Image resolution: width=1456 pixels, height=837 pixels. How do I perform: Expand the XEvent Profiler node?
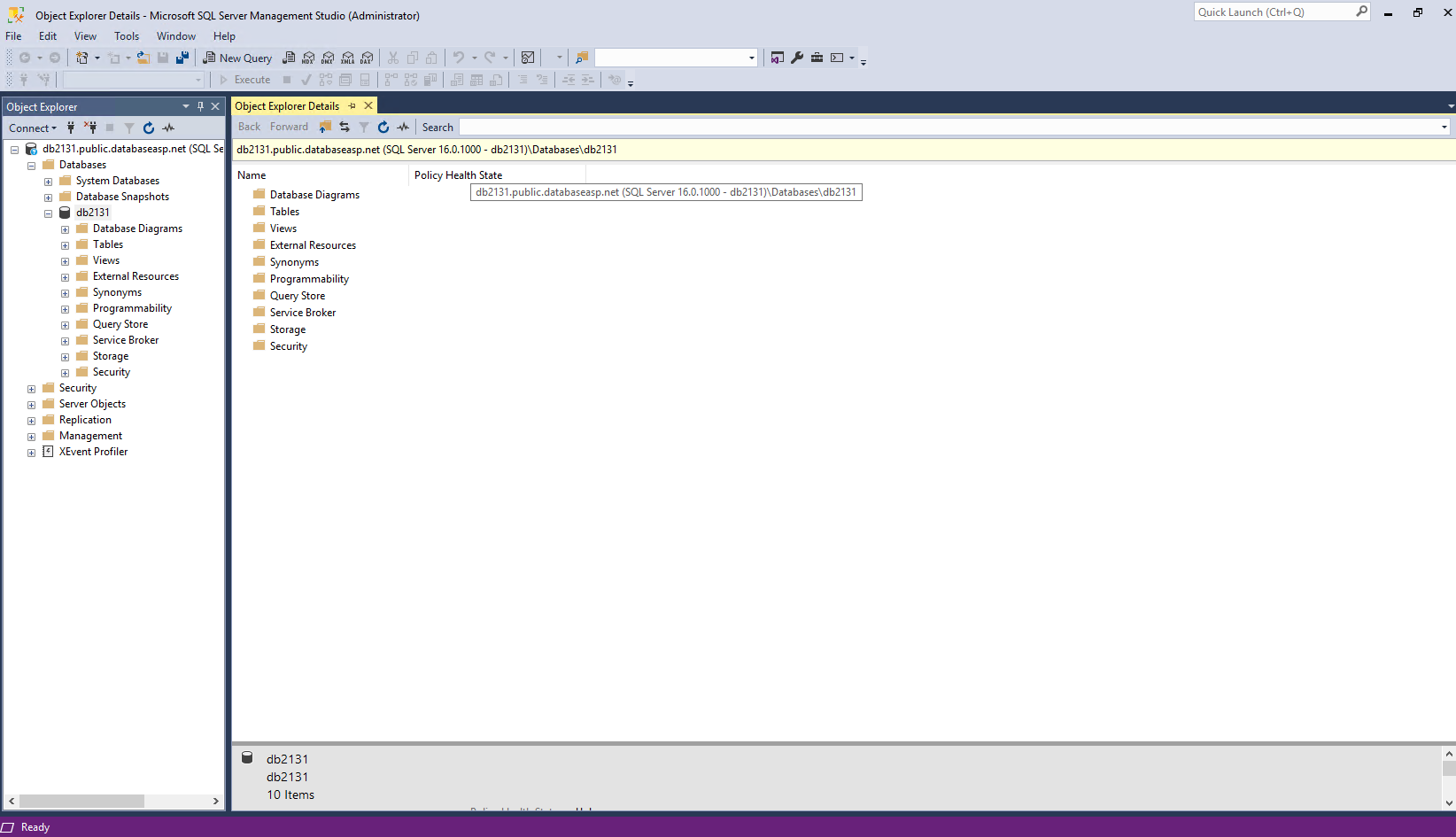31,453
